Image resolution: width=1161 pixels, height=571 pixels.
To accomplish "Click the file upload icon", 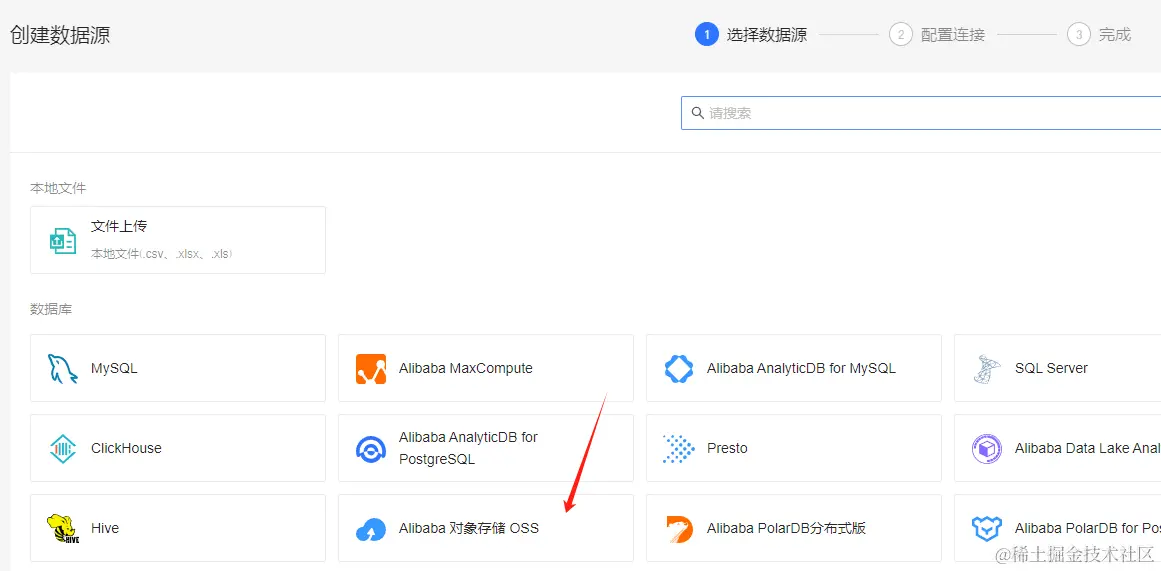I will (x=63, y=241).
